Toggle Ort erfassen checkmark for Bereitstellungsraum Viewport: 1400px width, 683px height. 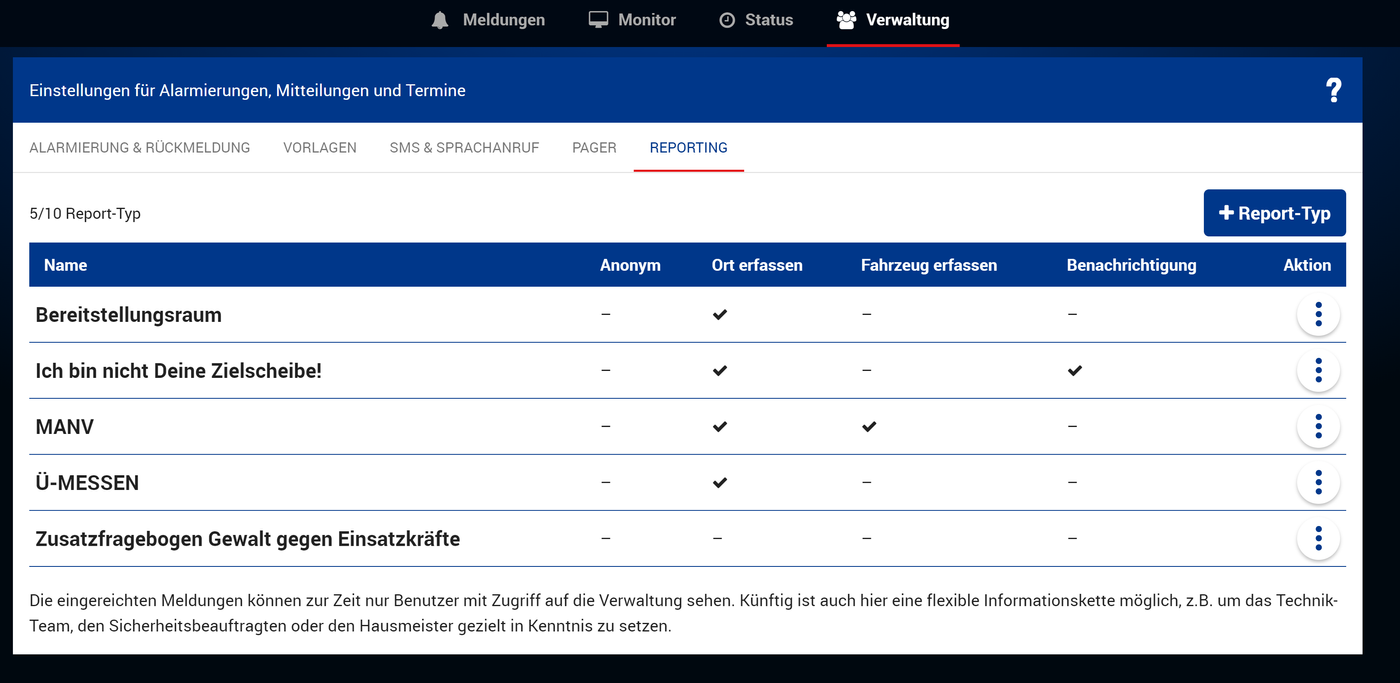coord(719,314)
